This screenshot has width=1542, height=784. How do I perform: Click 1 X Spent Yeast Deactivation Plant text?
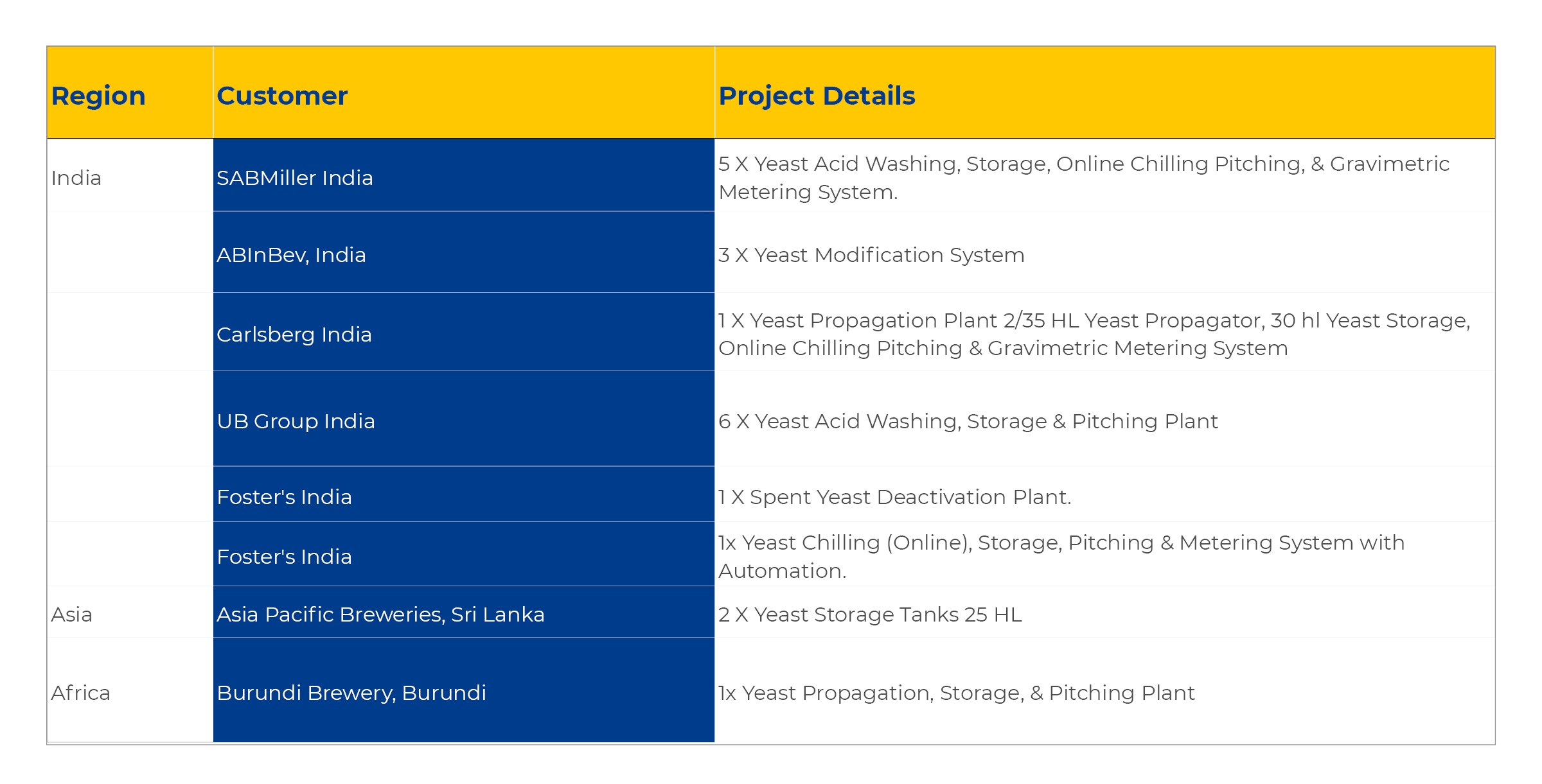pos(894,497)
